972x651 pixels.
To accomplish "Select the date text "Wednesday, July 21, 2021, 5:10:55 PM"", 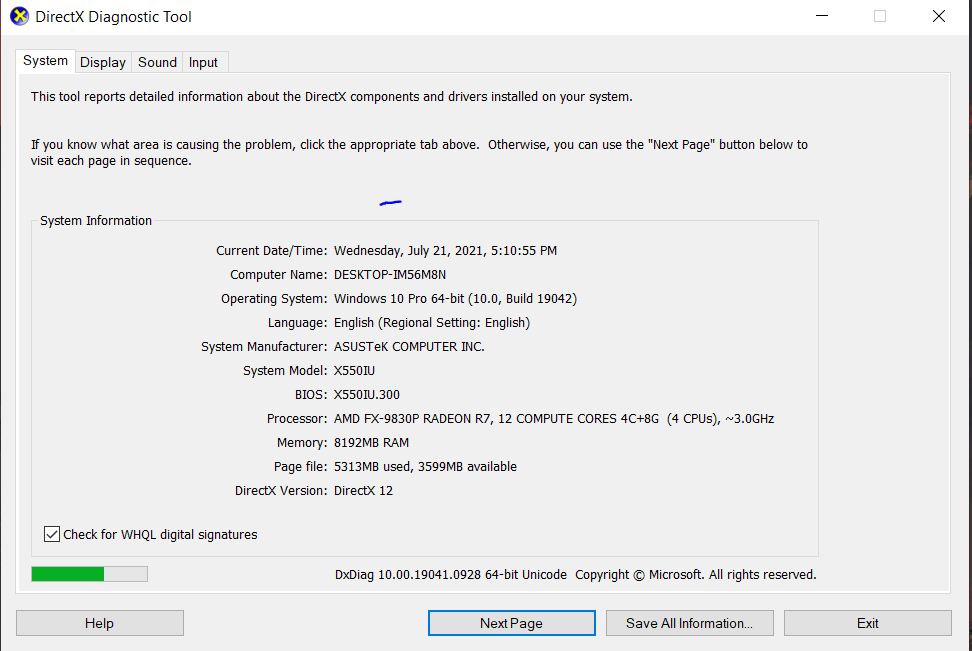I will coord(445,250).
